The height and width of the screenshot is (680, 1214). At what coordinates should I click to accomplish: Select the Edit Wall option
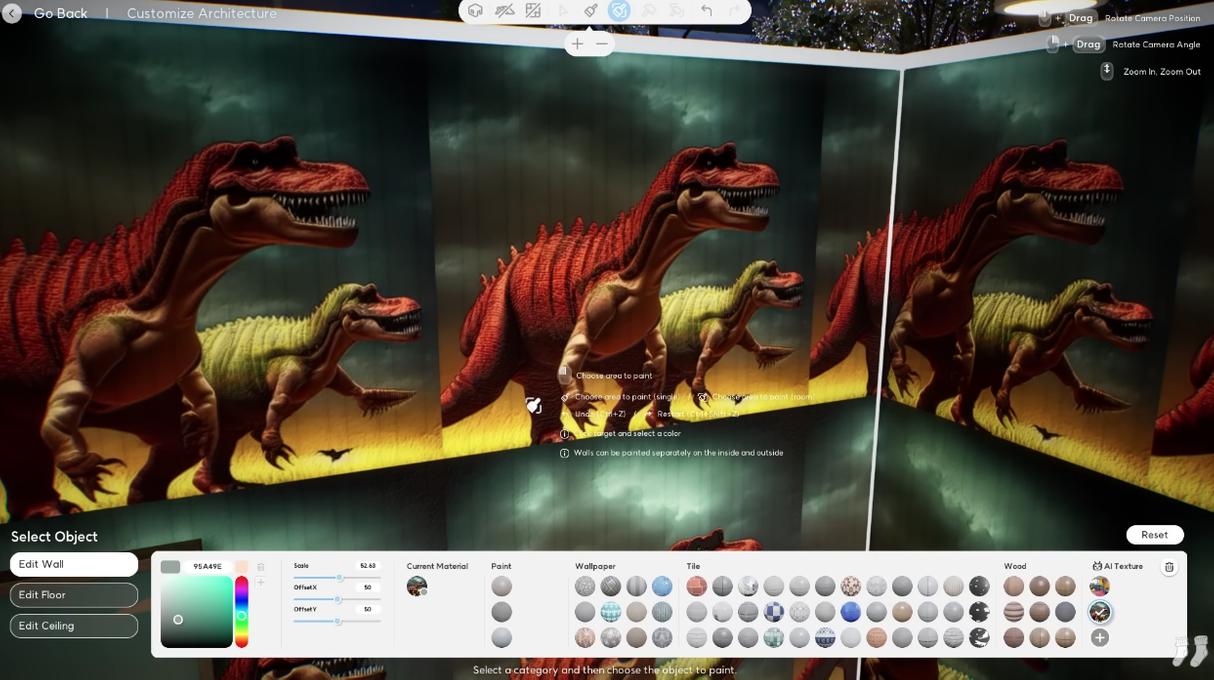point(74,564)
